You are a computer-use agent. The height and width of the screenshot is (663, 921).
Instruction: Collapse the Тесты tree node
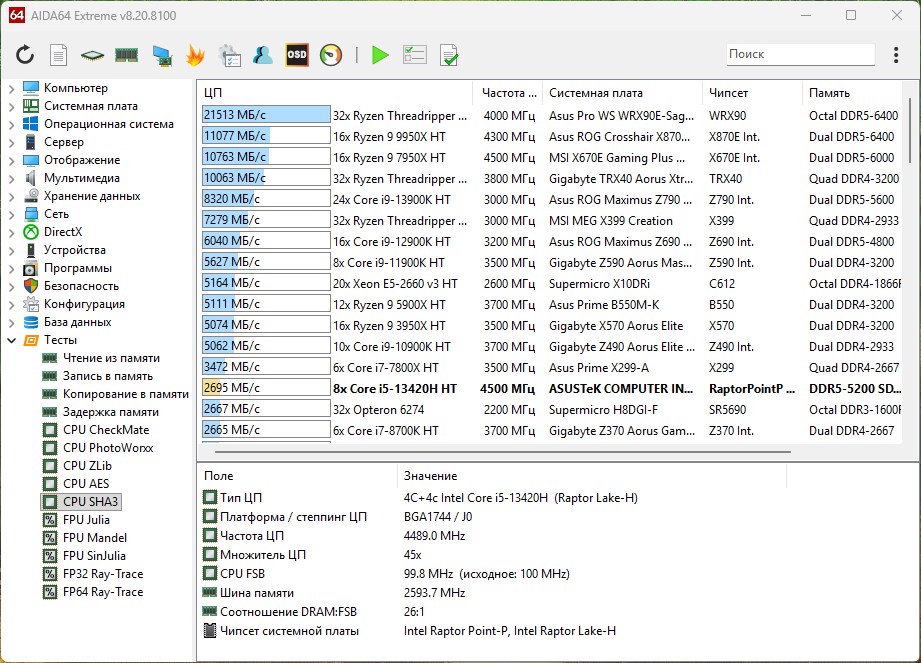(11, 340)
